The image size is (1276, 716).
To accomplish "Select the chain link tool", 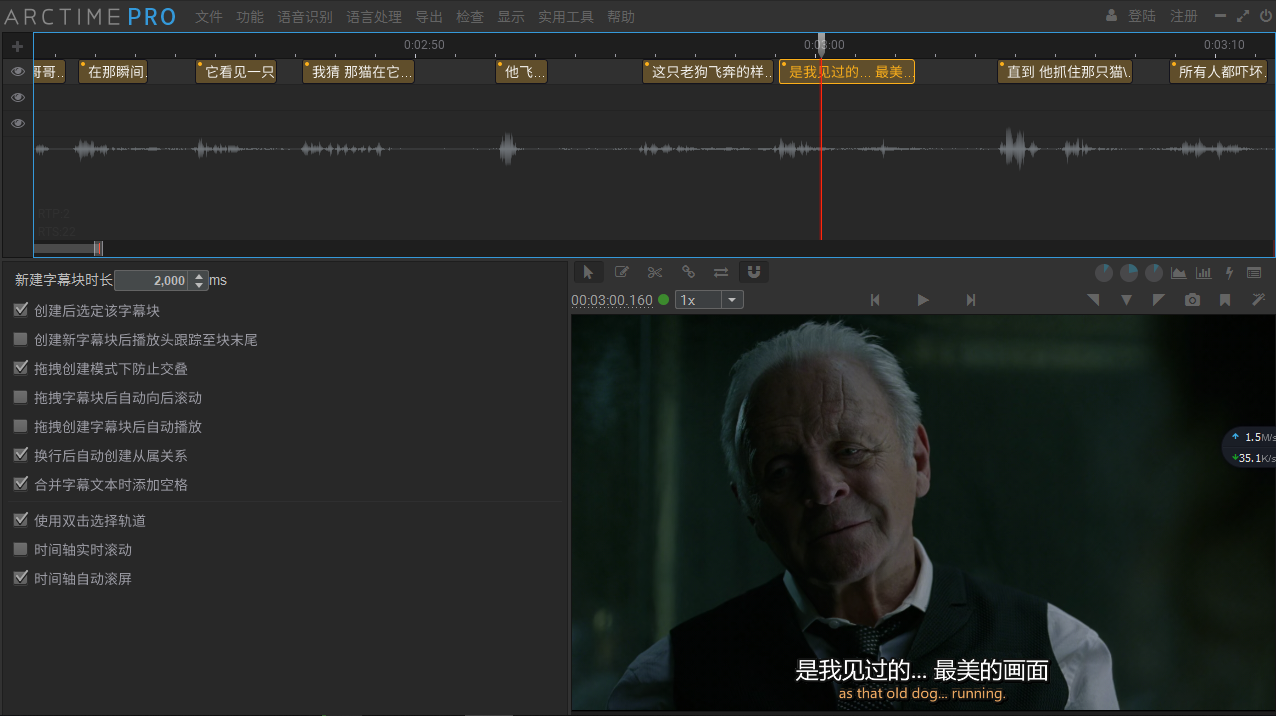I will pyautogui.click(x=688, y=272).
